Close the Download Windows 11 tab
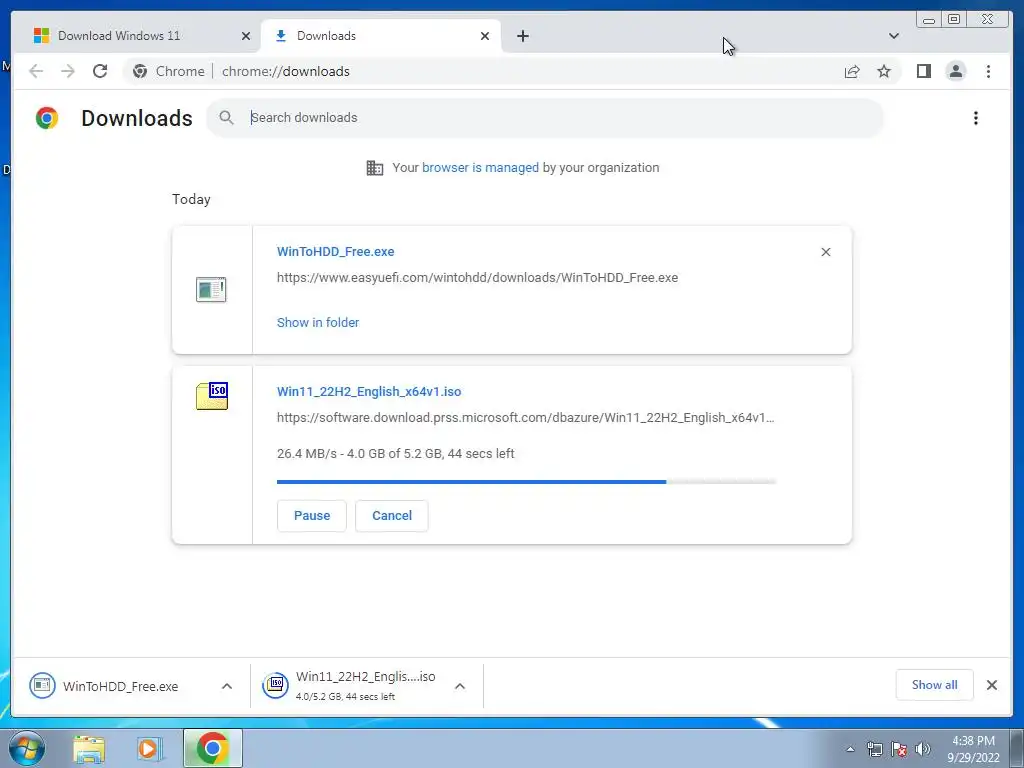The image size is (1024, 768). (246, 36)
